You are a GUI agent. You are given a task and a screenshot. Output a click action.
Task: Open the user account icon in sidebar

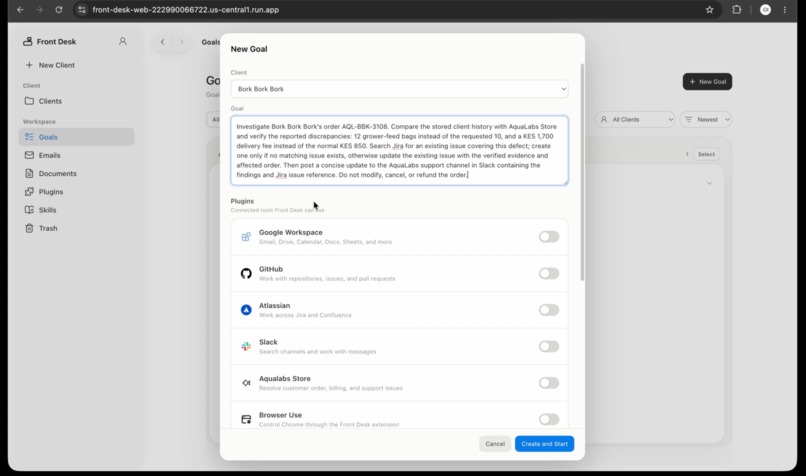point(122,41)
